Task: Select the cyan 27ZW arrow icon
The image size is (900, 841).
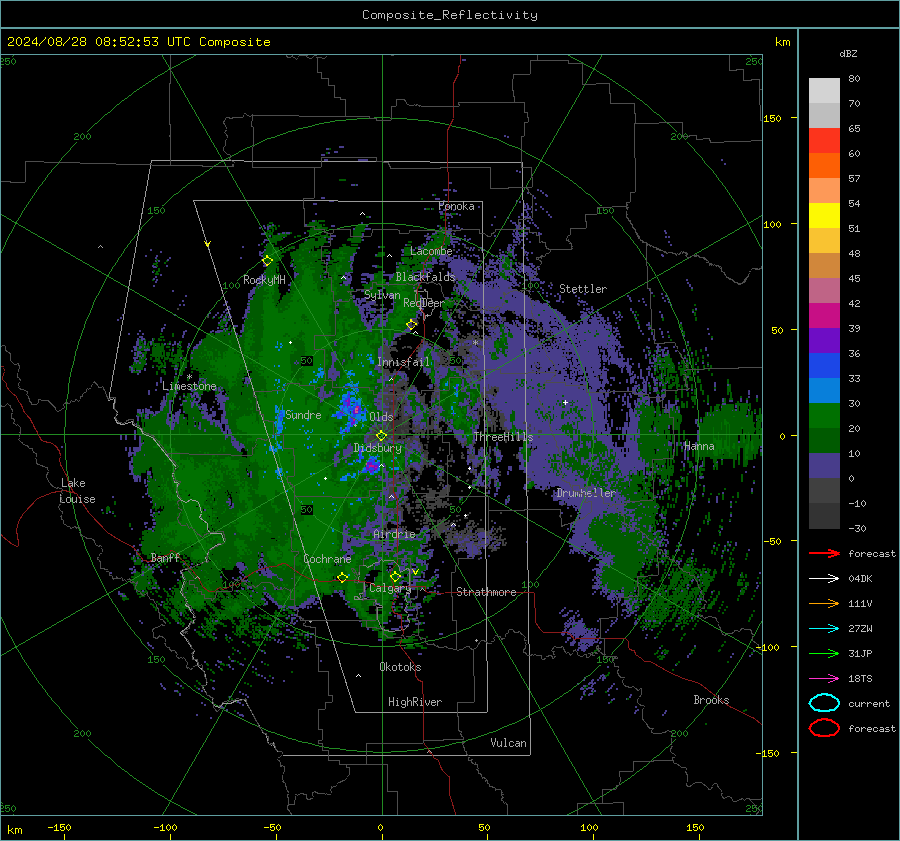Action: pyautogui.click(x=824, y=628)
